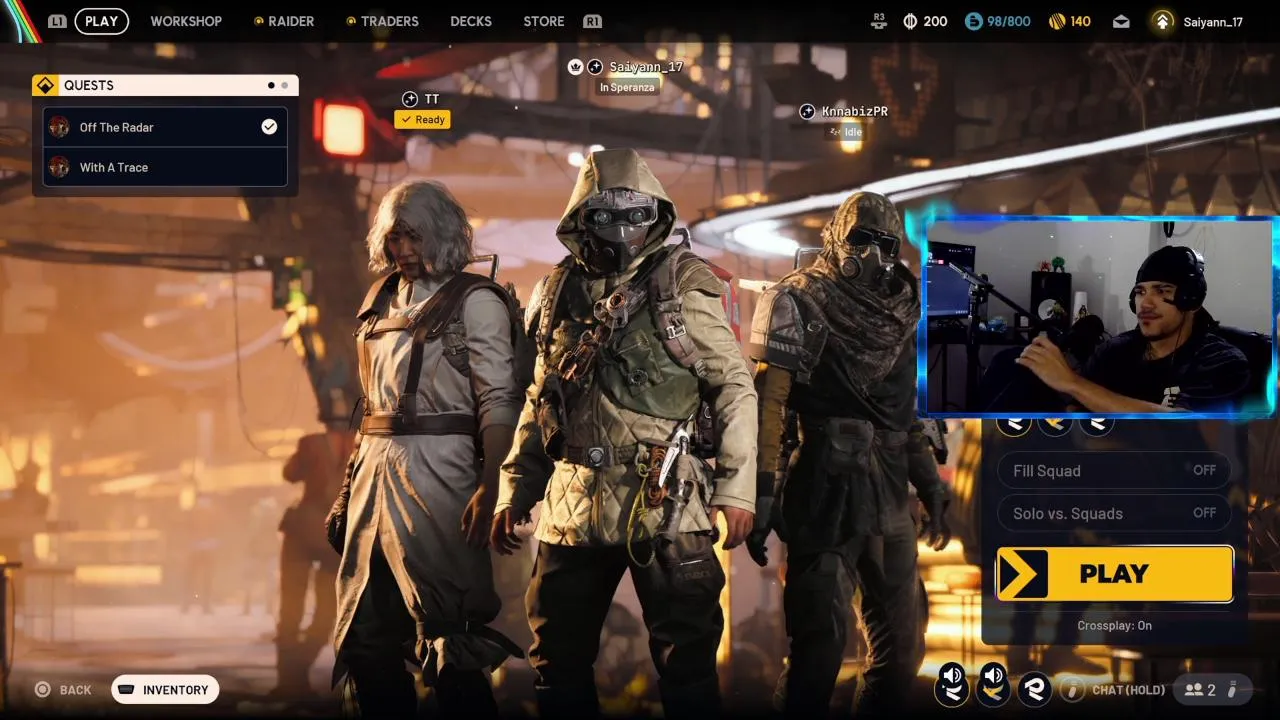
Task: Click the third squad emblem icon at bottom
Action: (1035, 689)
